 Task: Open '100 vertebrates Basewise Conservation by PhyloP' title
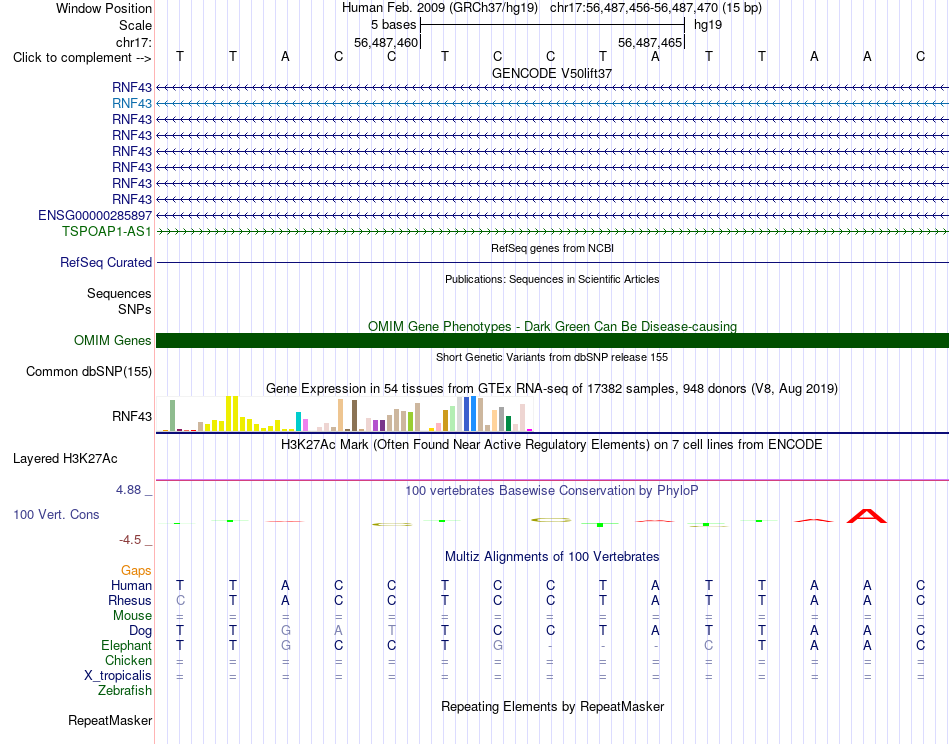(552, 491)
